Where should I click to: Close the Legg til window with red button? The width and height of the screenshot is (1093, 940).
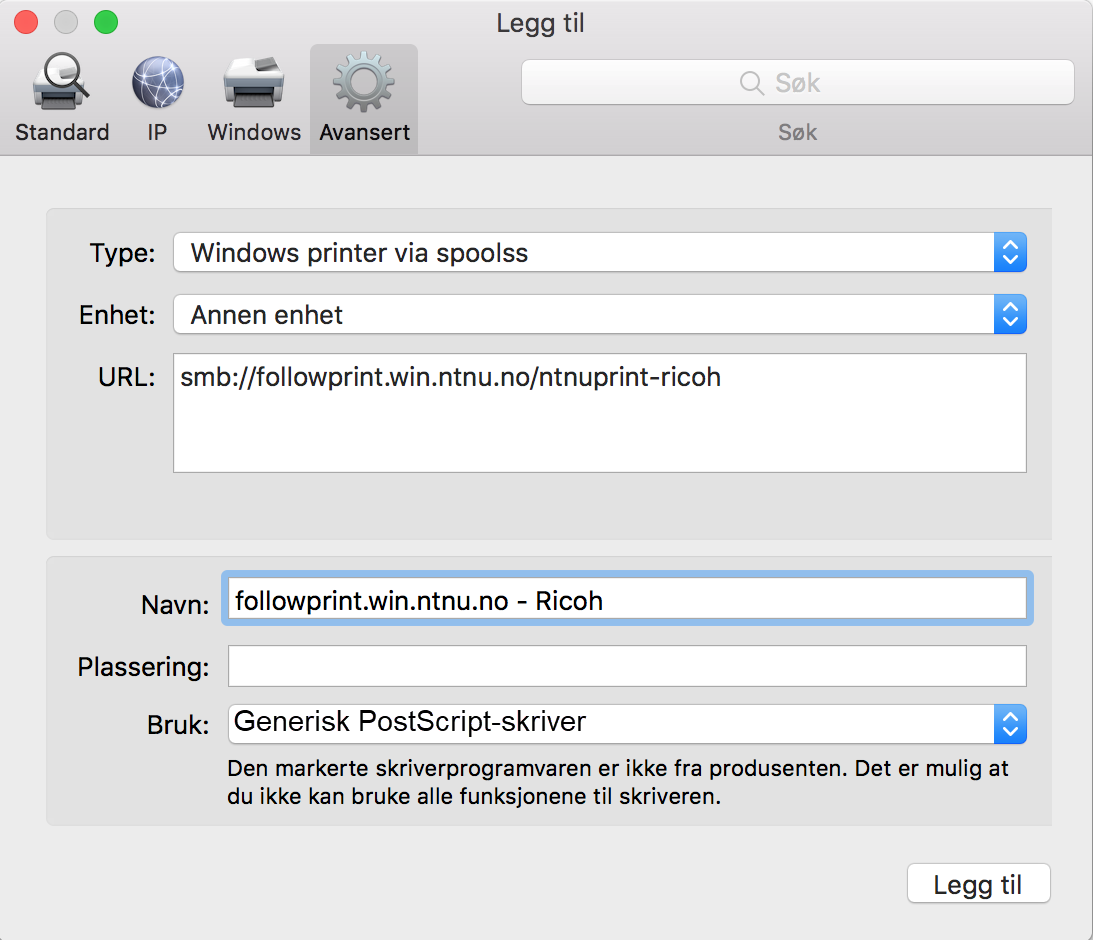(x=26, y=22)
